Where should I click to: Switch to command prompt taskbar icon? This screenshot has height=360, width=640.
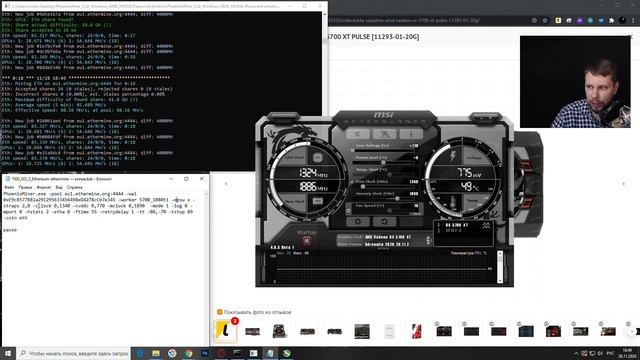[x=238, y=353]
